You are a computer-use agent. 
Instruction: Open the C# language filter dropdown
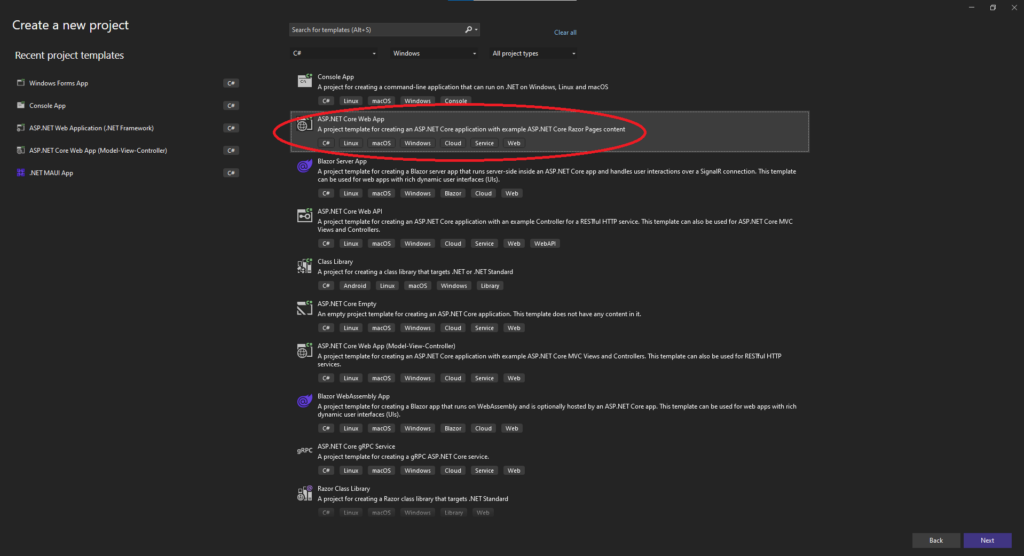(x=334, y=54)
